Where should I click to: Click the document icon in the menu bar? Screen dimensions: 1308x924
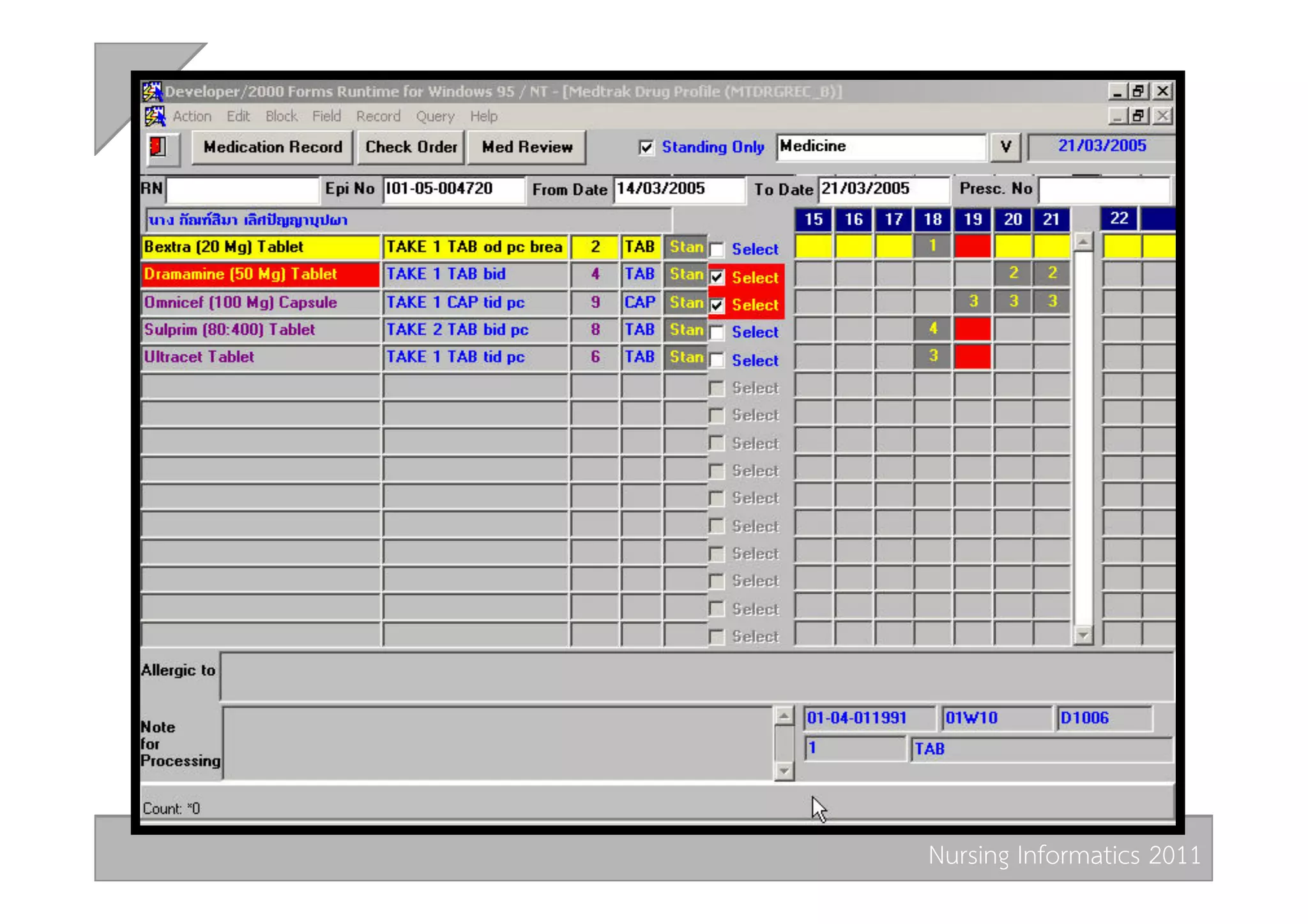(154, 116)
